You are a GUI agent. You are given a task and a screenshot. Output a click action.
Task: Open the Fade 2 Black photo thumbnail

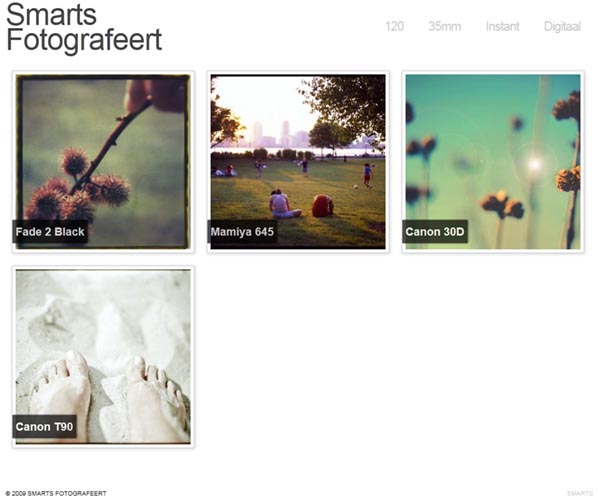tap(103, 162)
